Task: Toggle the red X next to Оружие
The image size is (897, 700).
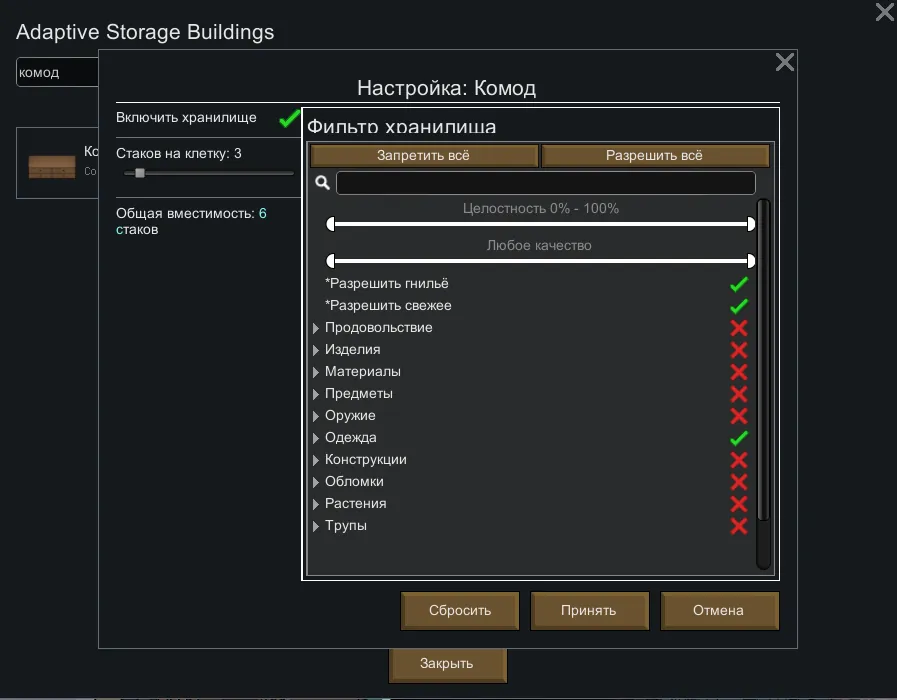Action: 739,416
